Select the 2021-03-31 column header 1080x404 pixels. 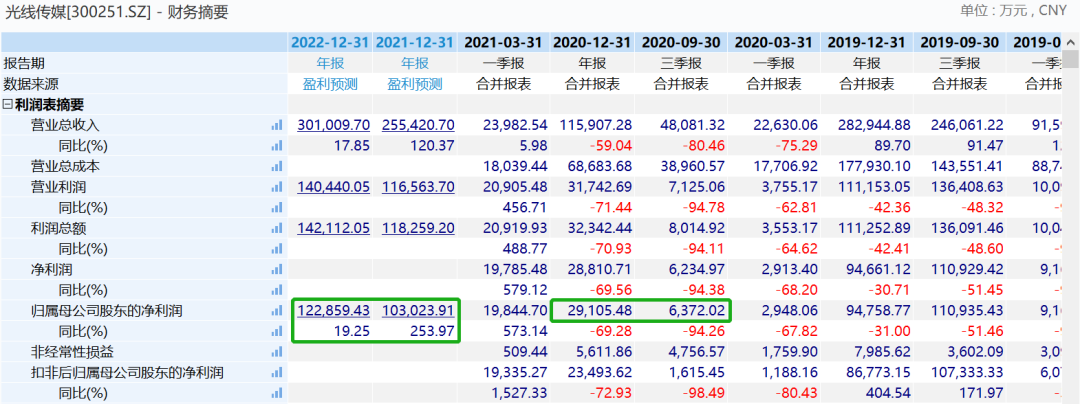click(x=503, y=42)
